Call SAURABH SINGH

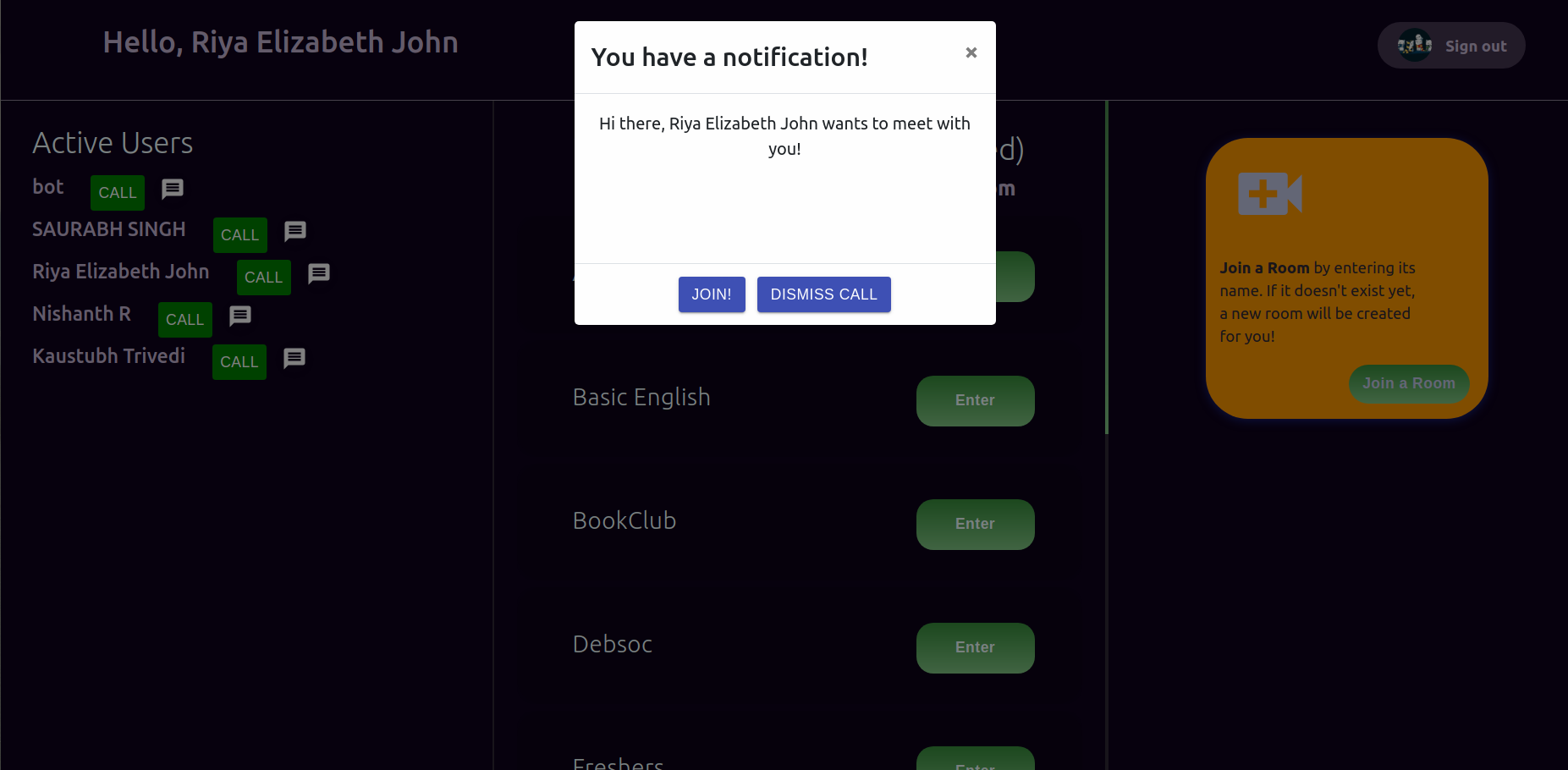(x=240, y=235)
